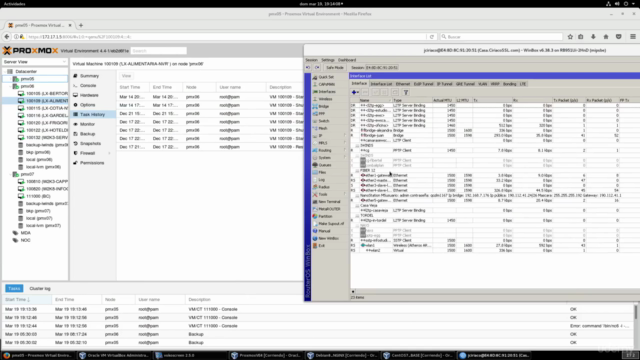The image size is (640, 360).
Task: Open New Terminal in WinBox
Action: [x=329, y=202]
